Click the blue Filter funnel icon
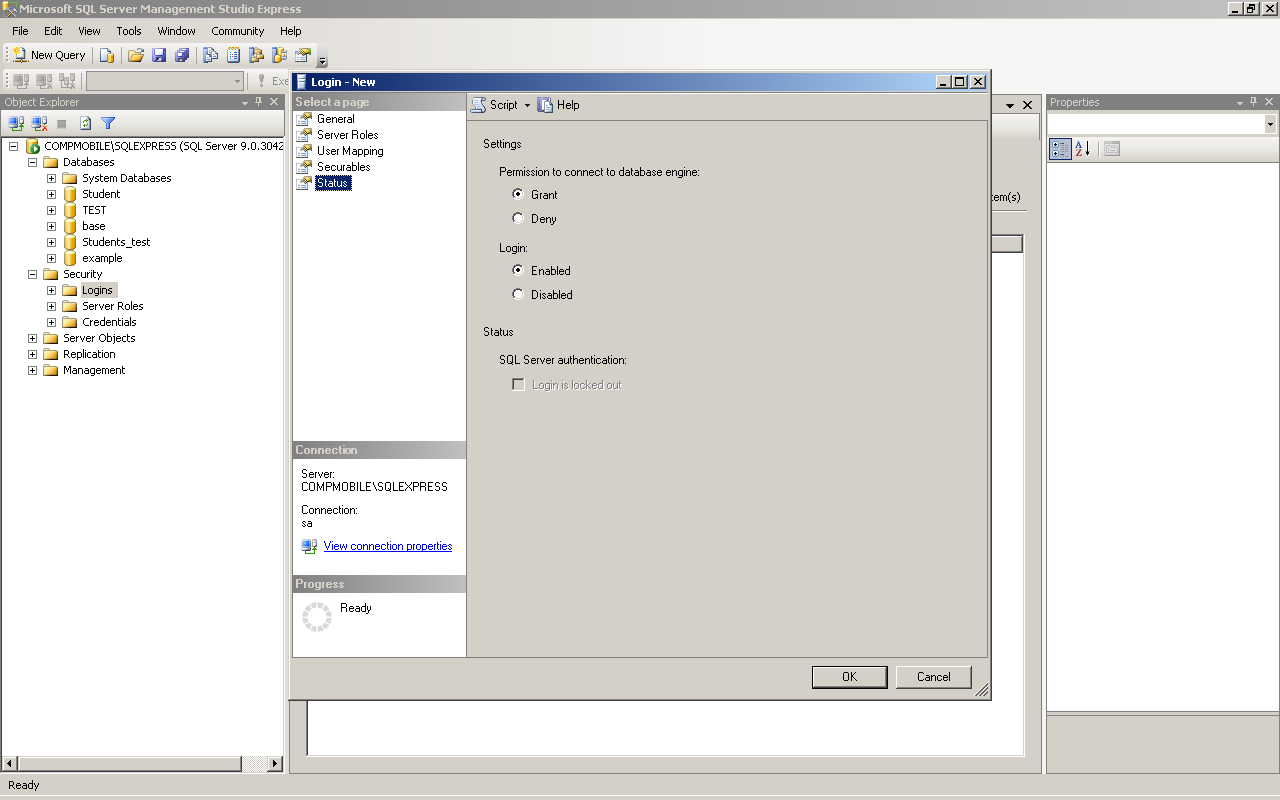This screenshot has height=800, width=1280. tap(108, 123)
